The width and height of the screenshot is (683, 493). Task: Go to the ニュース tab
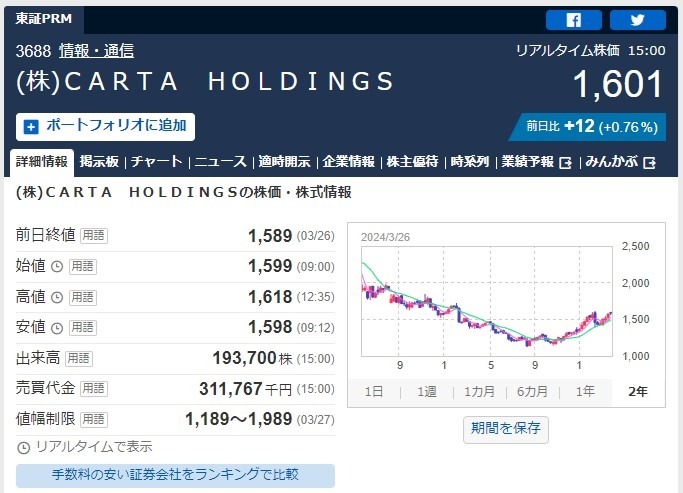tap(220, 162)
